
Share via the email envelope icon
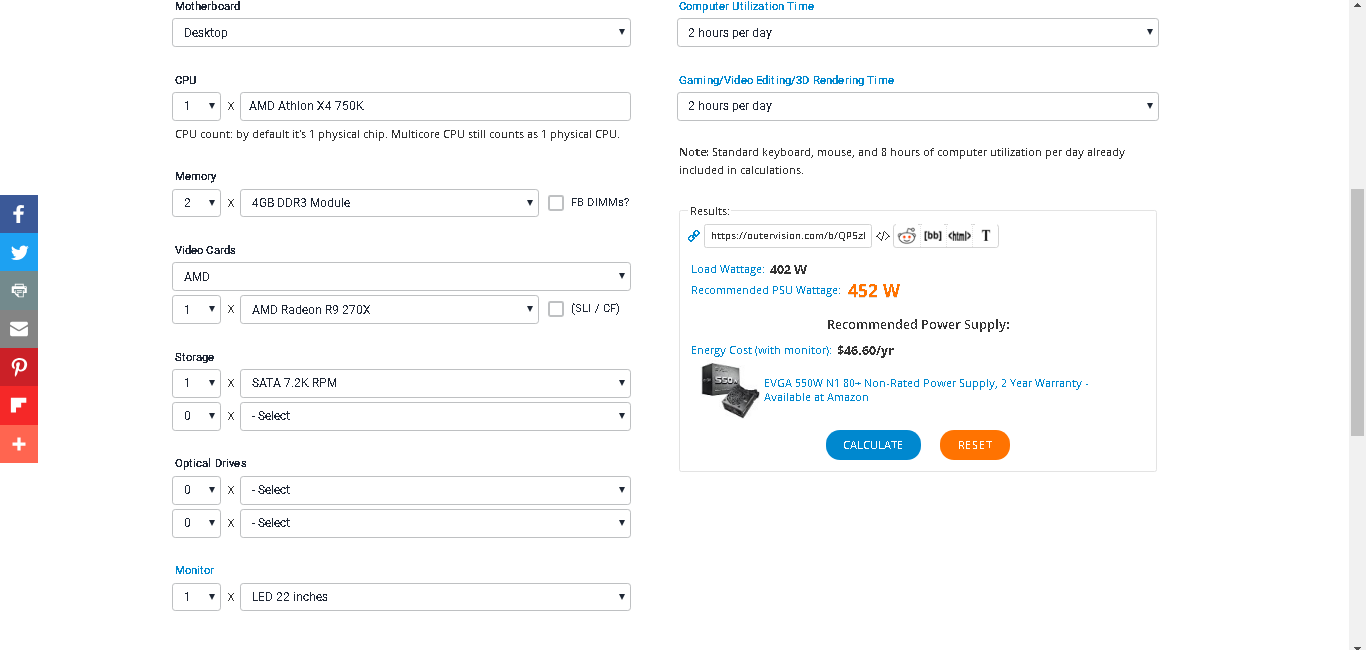pyautogui.click(x=19, y=329)
